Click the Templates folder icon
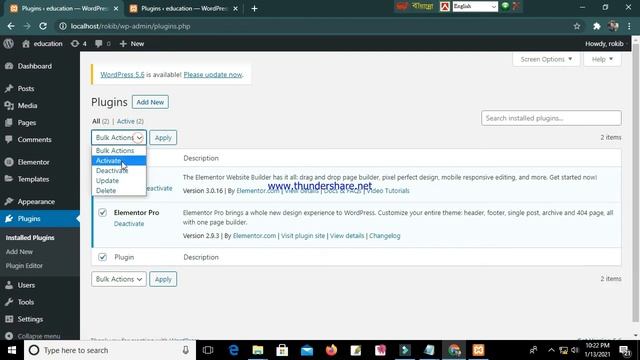 (9, 179)
